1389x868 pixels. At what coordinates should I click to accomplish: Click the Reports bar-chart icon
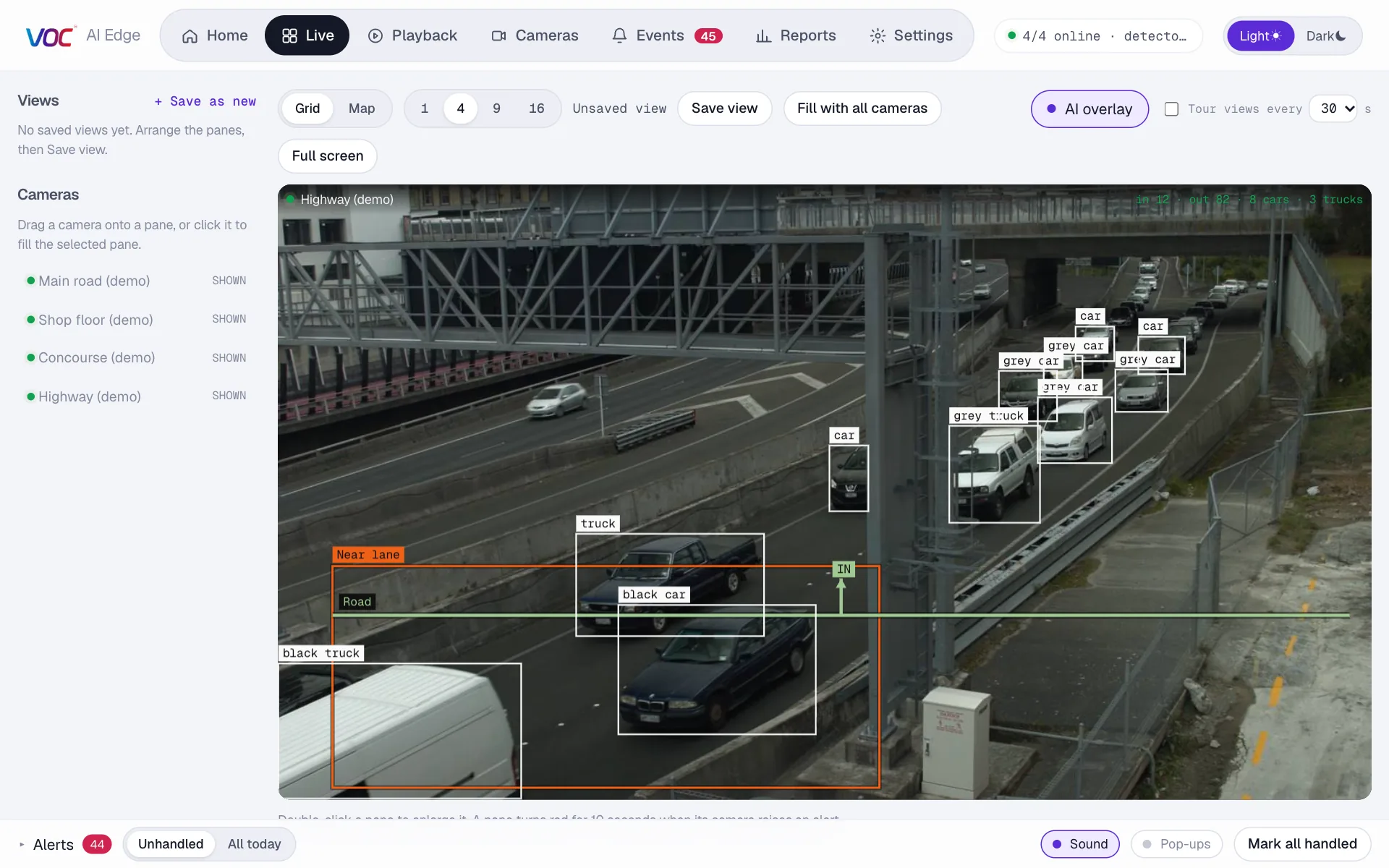(x=763, y=36)
